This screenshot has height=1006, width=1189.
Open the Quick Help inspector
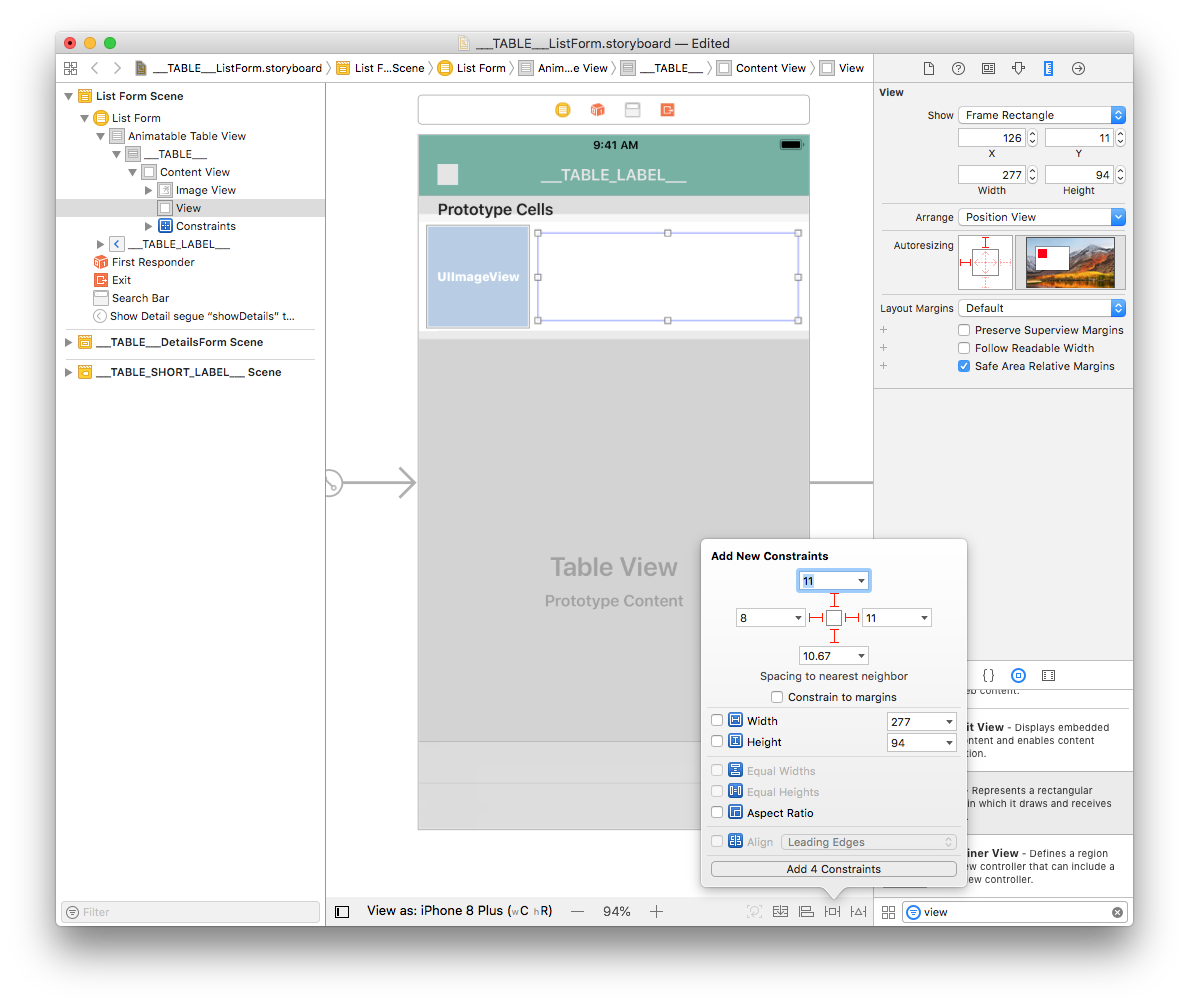(958, 68)
